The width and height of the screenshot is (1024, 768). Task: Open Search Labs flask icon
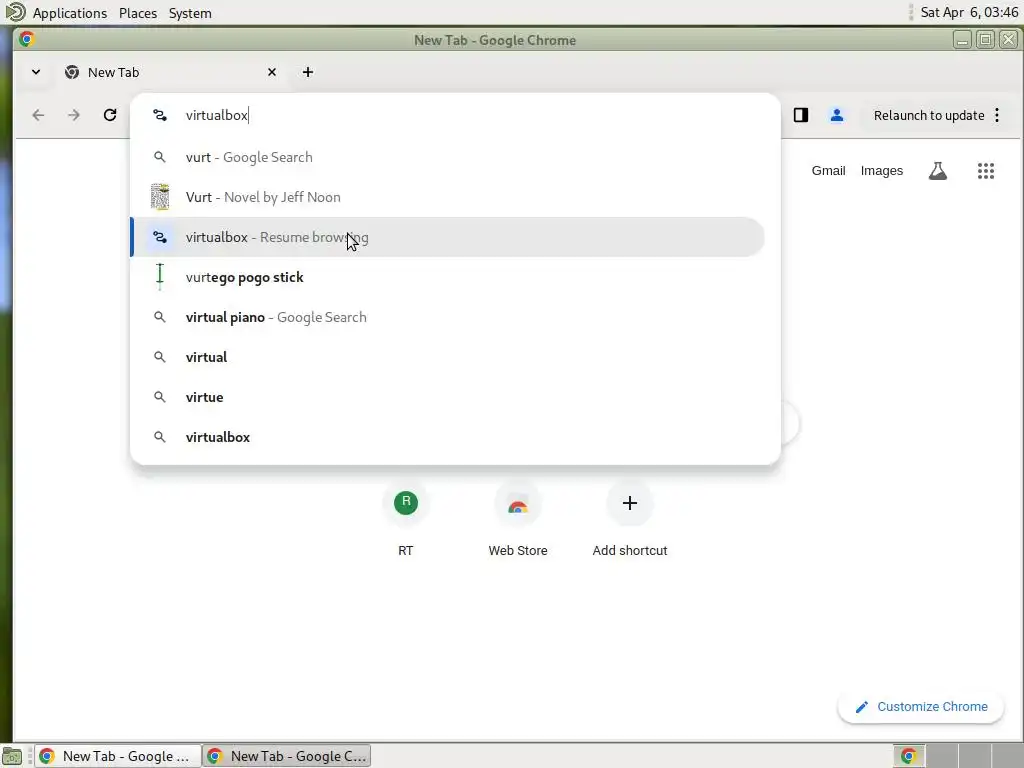point(938,171)
